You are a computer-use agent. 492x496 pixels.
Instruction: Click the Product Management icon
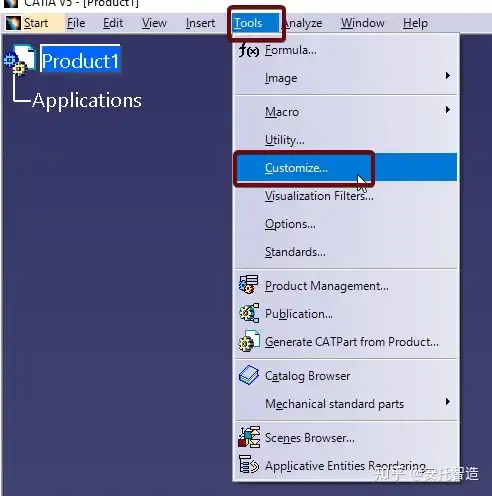249,285
